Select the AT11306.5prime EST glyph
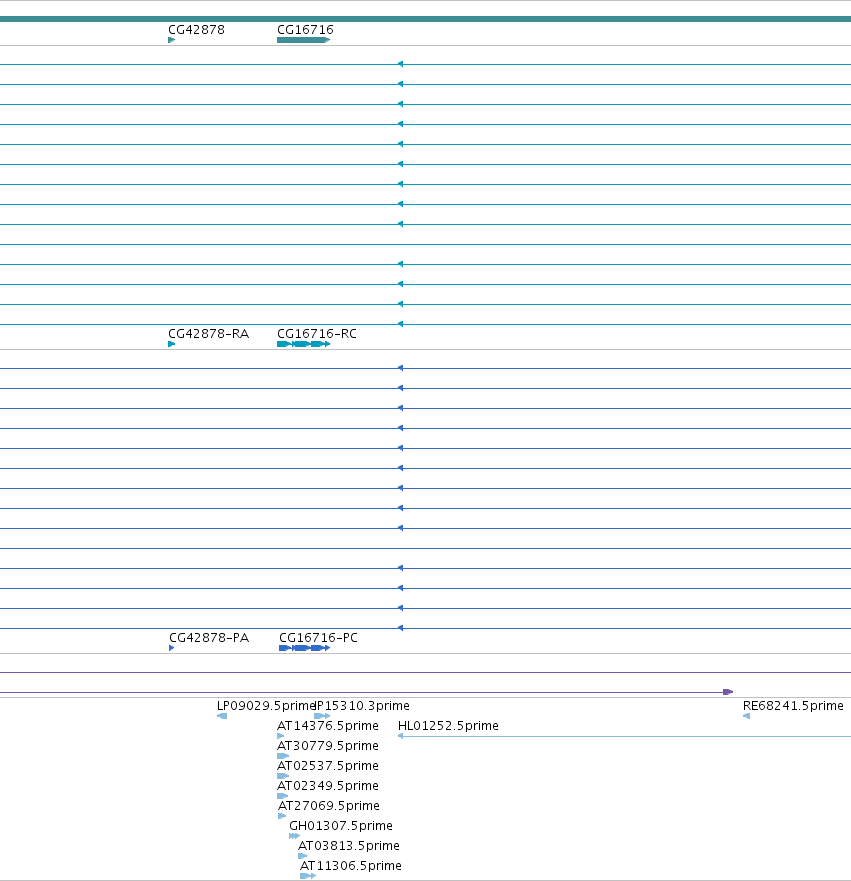This screenshot has width=851, height=881. coord(308,876)
